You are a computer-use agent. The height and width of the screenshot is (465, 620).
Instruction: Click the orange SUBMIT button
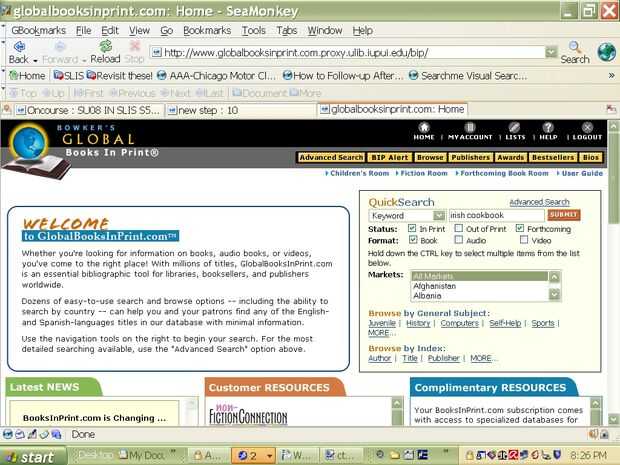click(x=563, y=214)
